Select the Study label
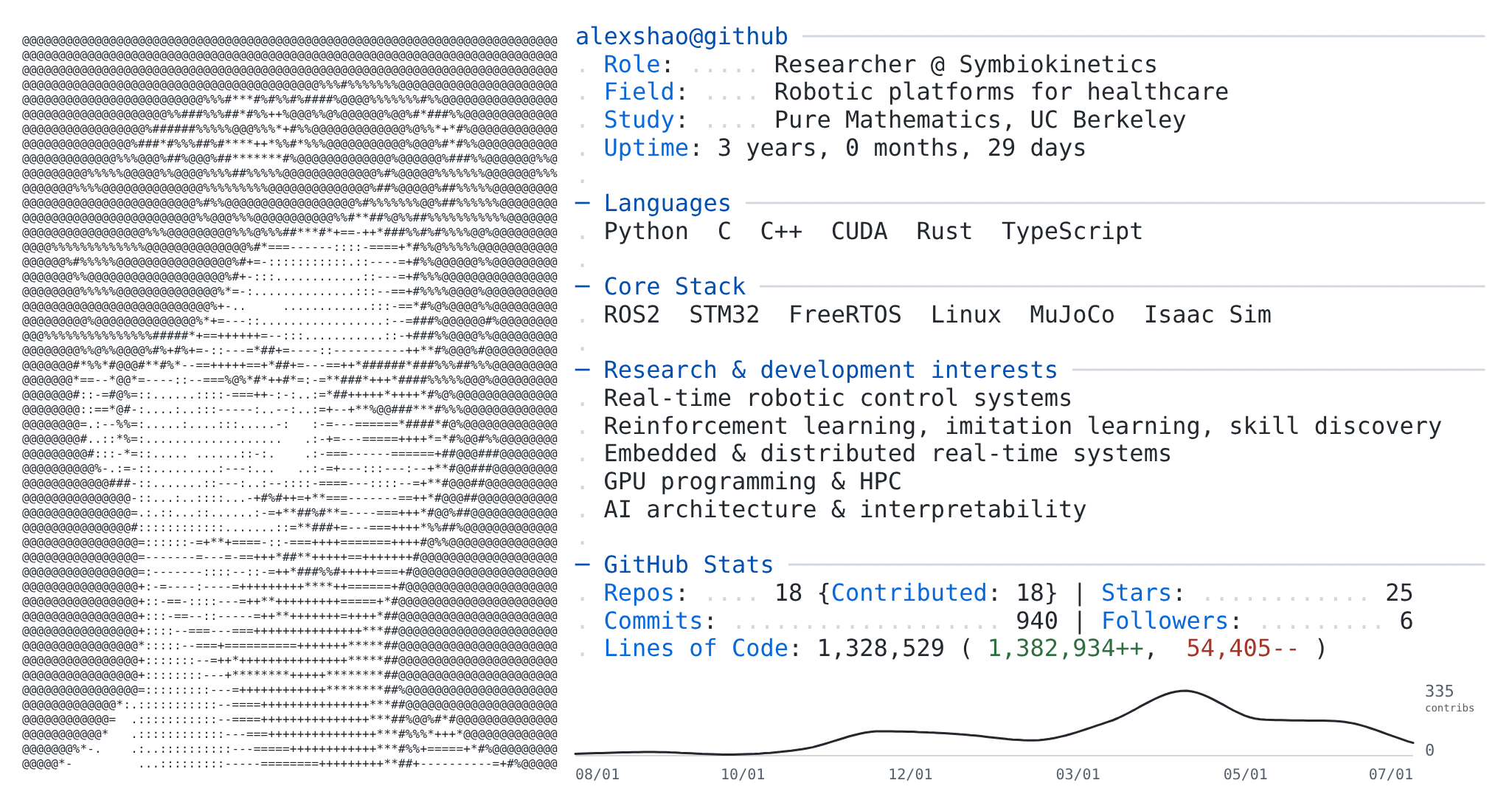1512x797 pixels. (639, 120)
